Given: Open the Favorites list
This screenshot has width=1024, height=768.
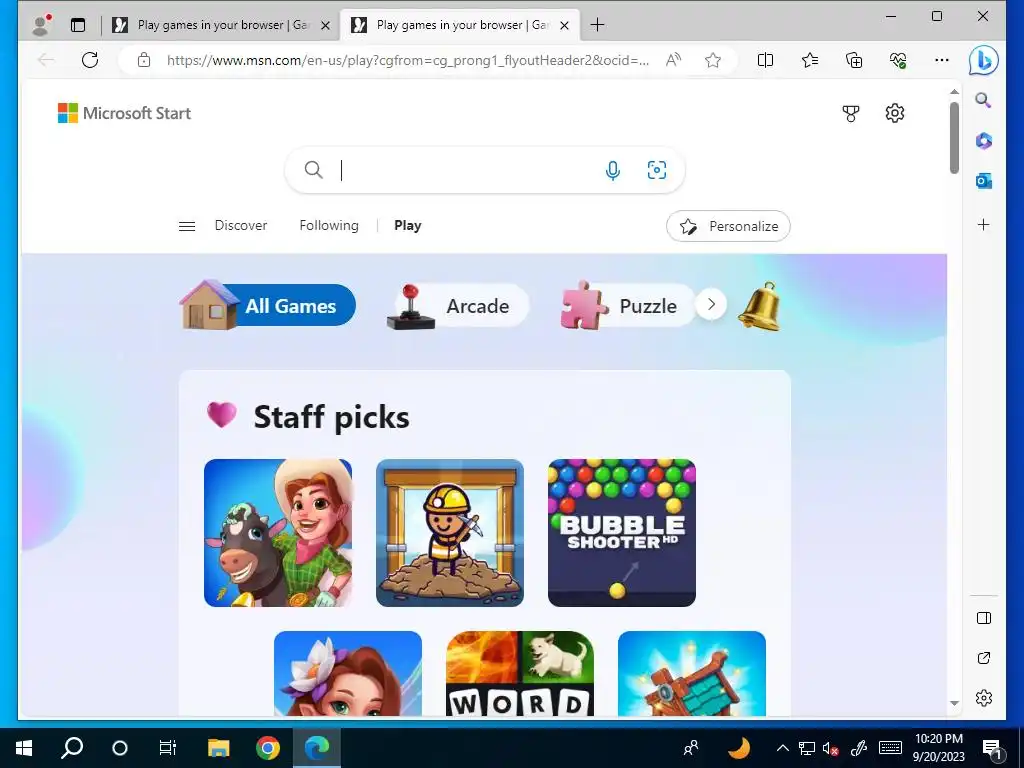Looking at the screenshot, I should pos(810,61).
